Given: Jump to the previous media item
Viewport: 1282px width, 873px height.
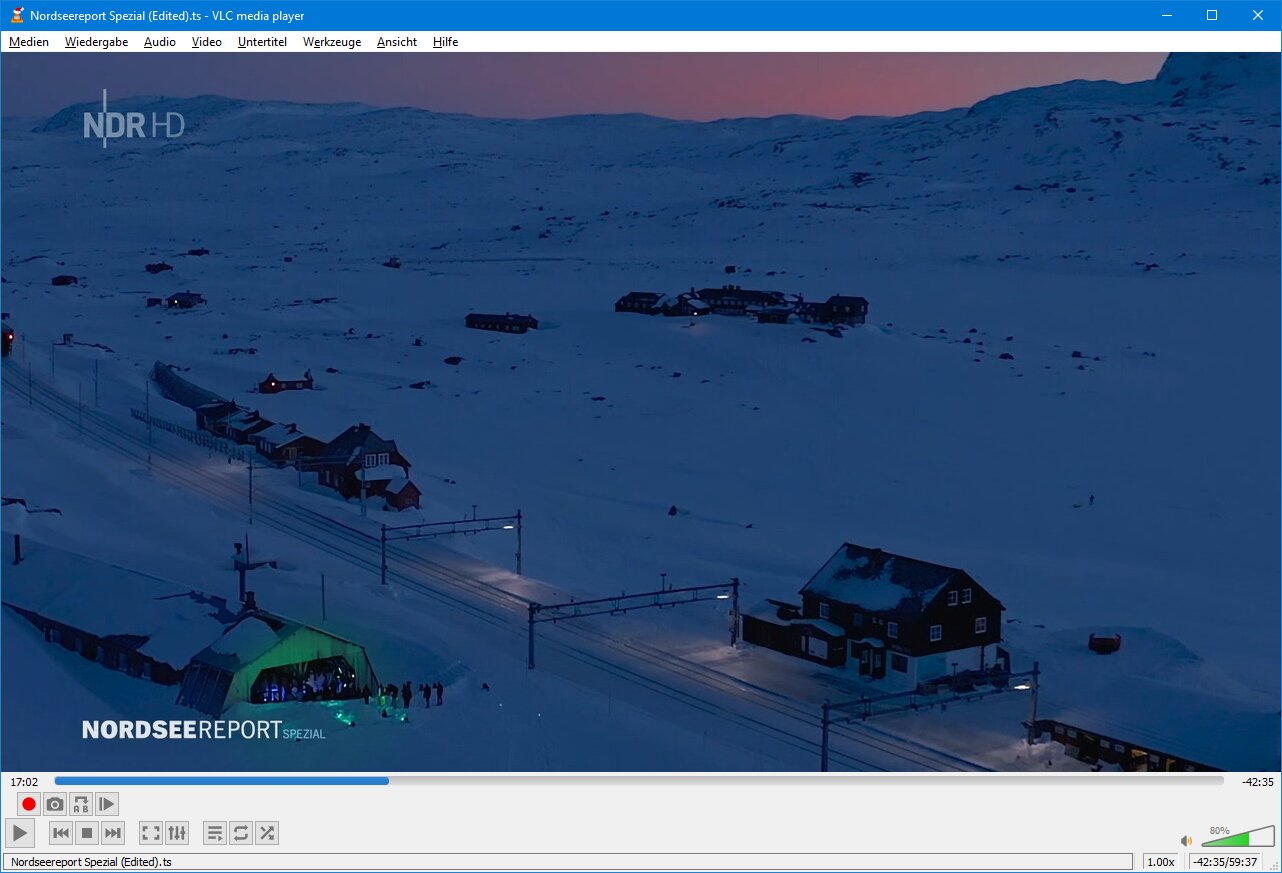Looking at the screenshot, I should 61,833.
